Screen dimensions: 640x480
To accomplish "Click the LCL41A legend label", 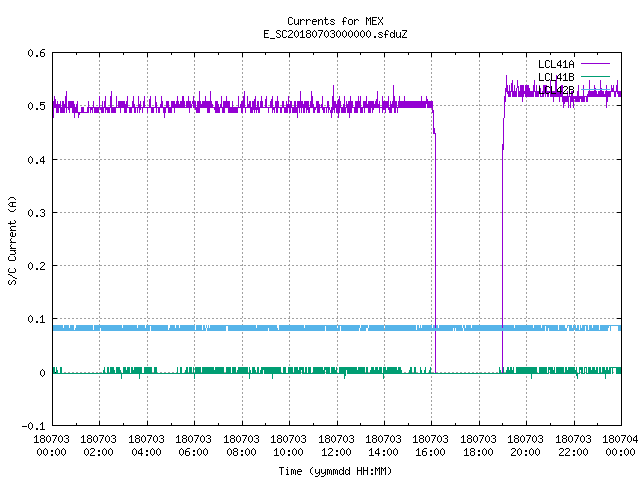I will tap(556, 64).
